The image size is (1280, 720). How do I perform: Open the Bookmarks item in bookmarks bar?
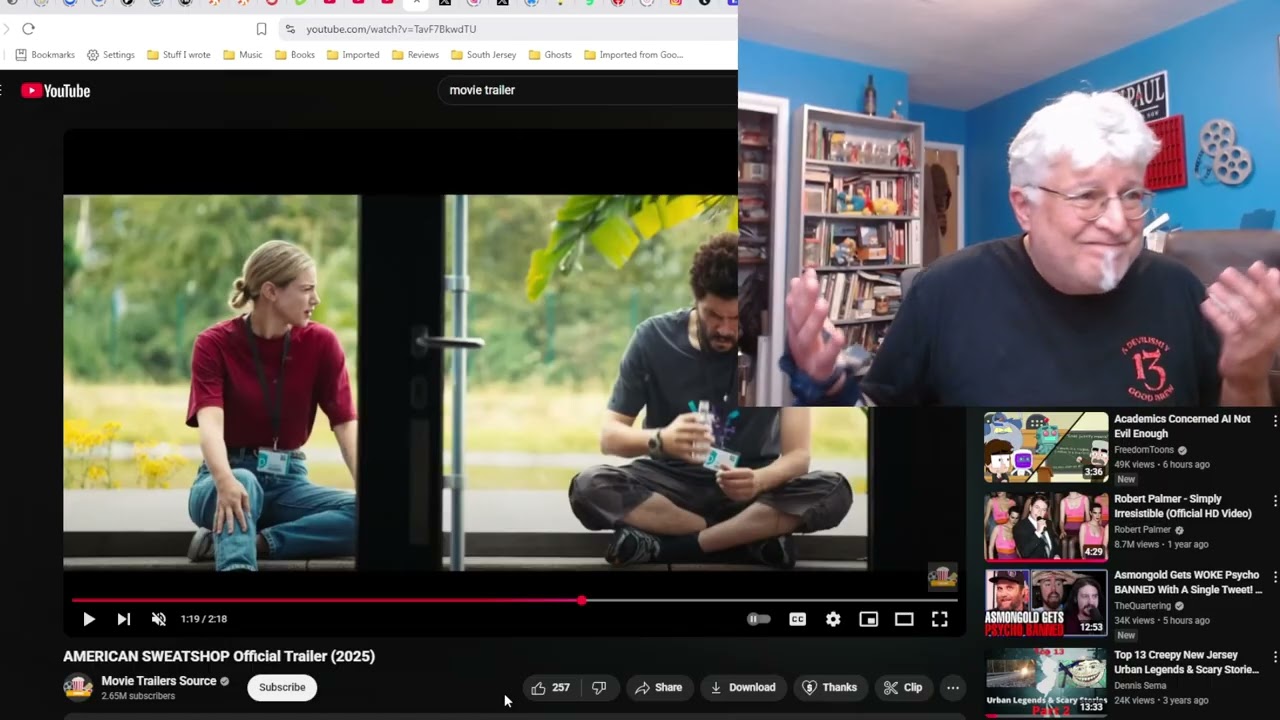click(45, 55)
